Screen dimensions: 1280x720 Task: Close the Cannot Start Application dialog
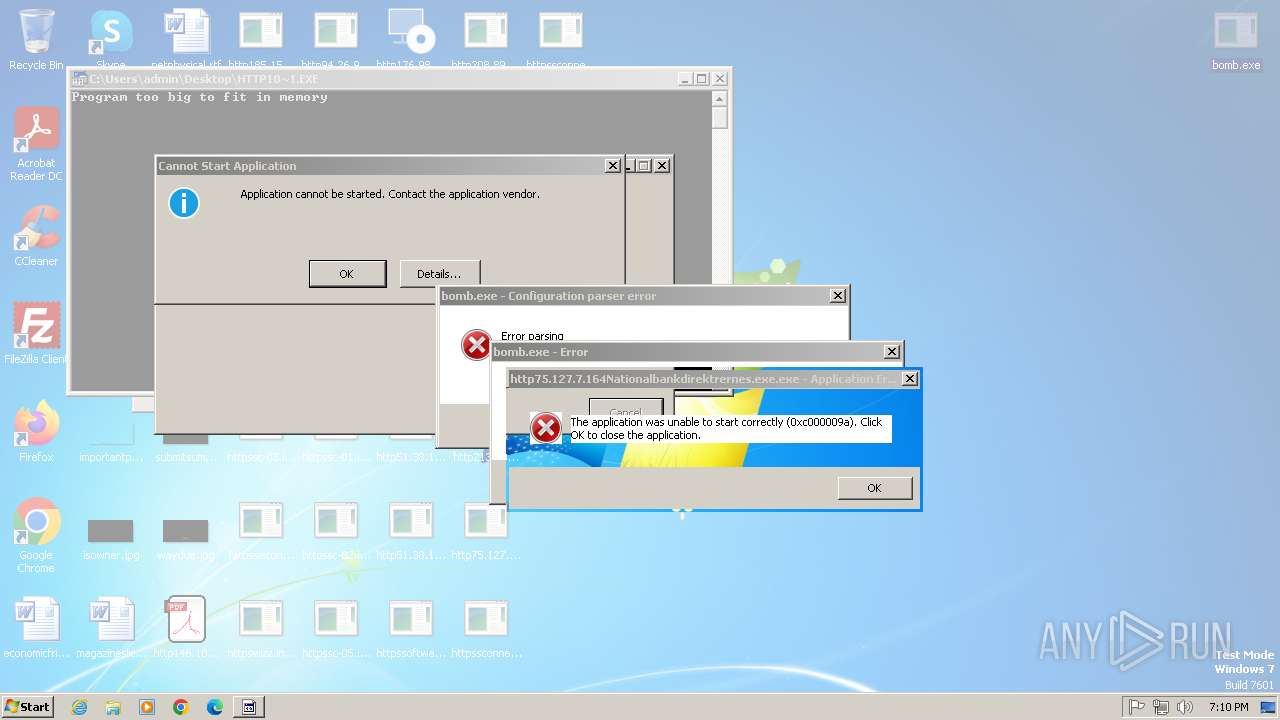(x=613, y=166)
